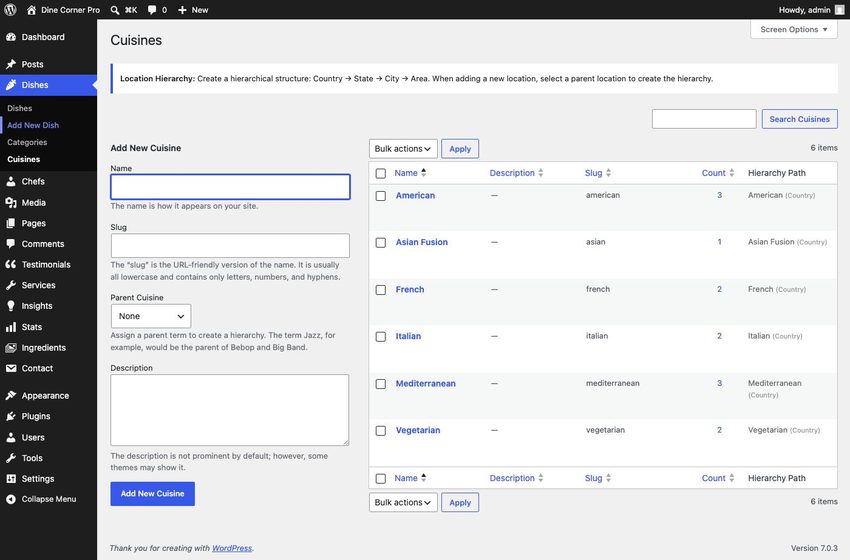Open the Mediterranean cuisine link
850x560 pixels.
point(426,383)
